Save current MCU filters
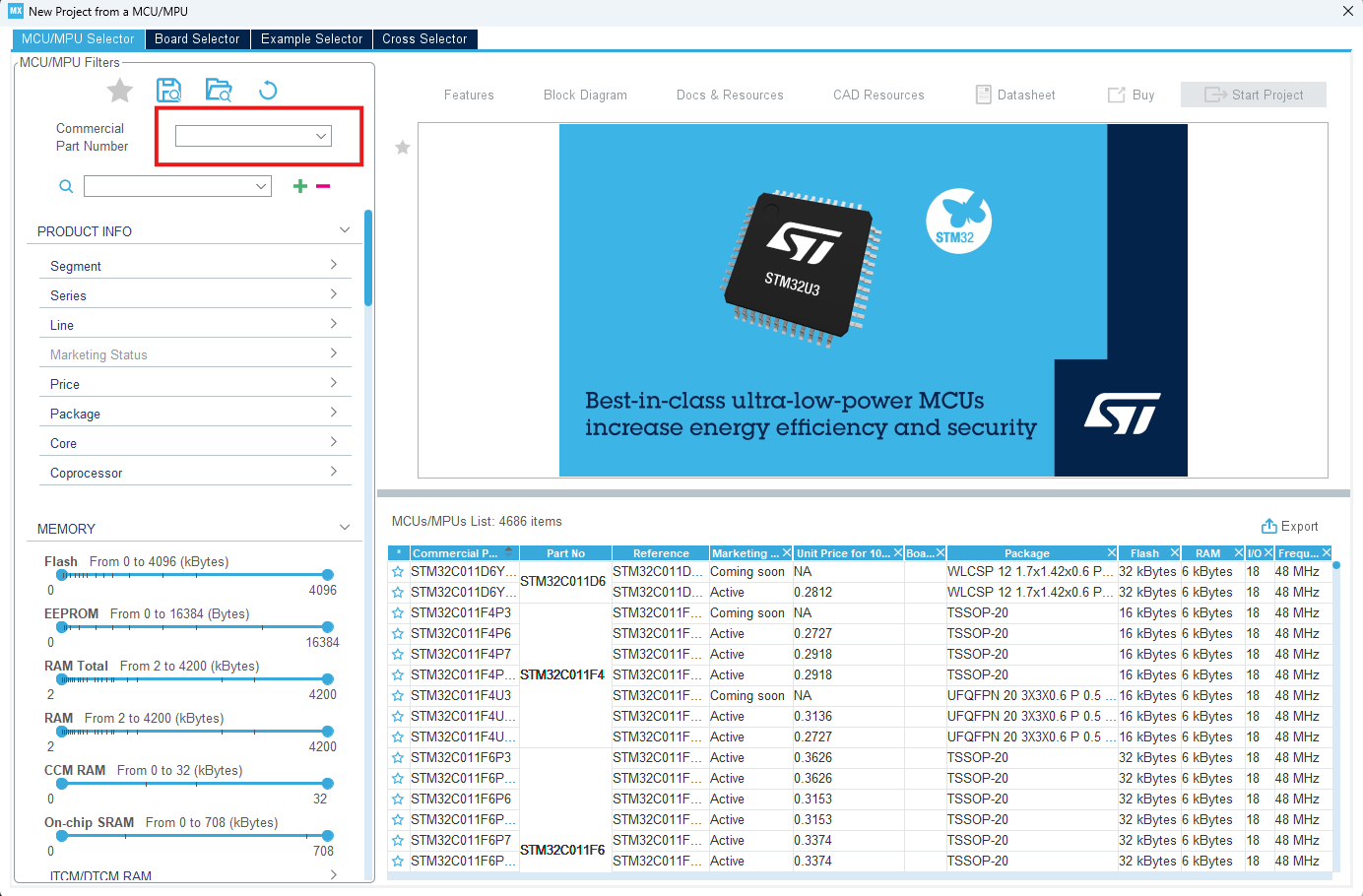 pos(168,89)
